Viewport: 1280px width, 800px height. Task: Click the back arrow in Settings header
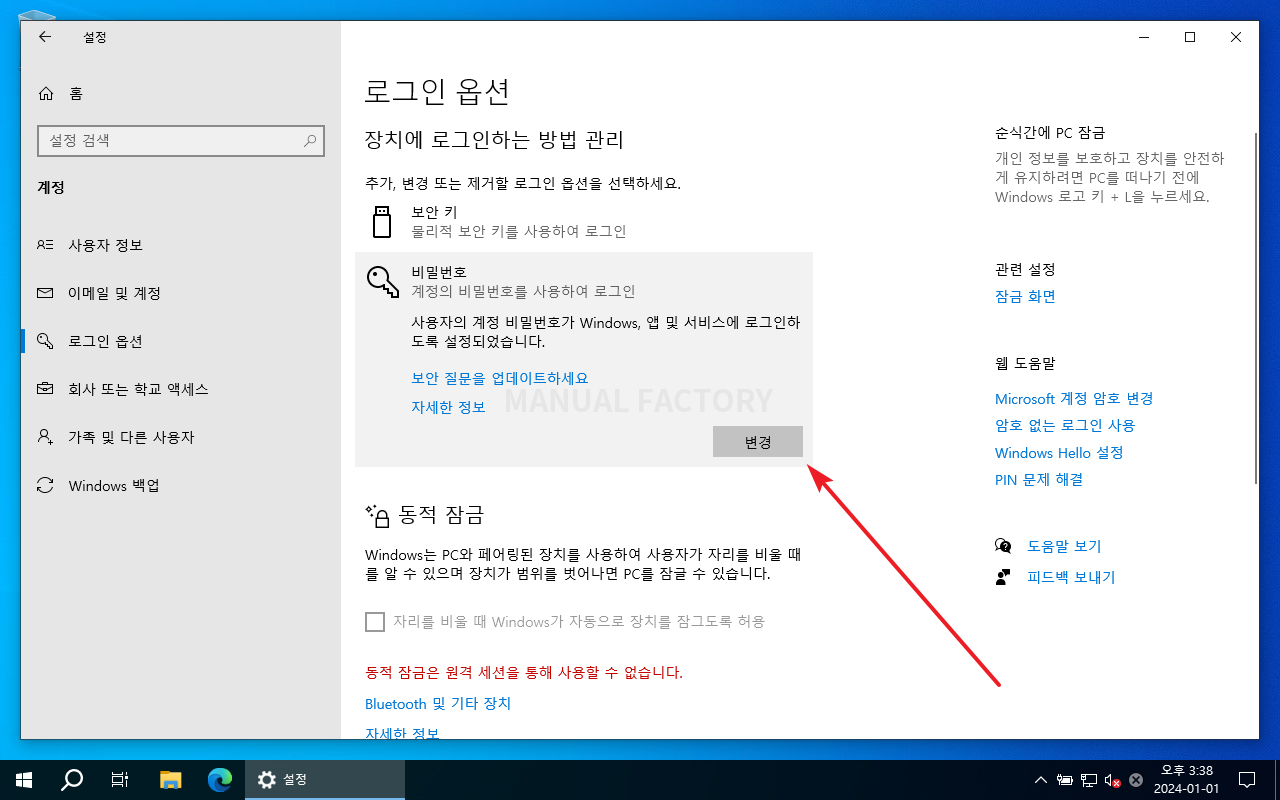click(x=44, y=37)
